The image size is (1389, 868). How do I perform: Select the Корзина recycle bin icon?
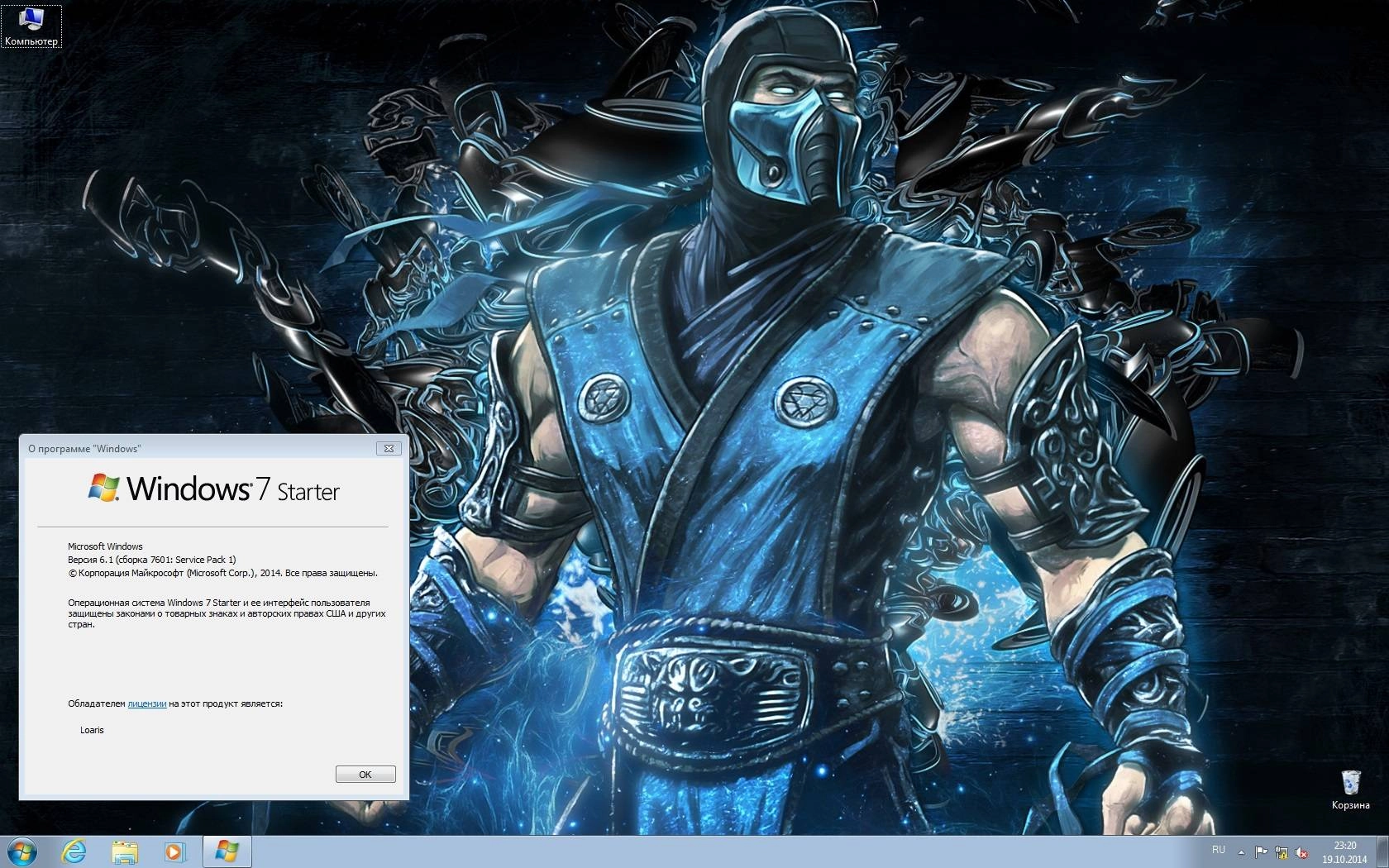tap(1351, 789)
